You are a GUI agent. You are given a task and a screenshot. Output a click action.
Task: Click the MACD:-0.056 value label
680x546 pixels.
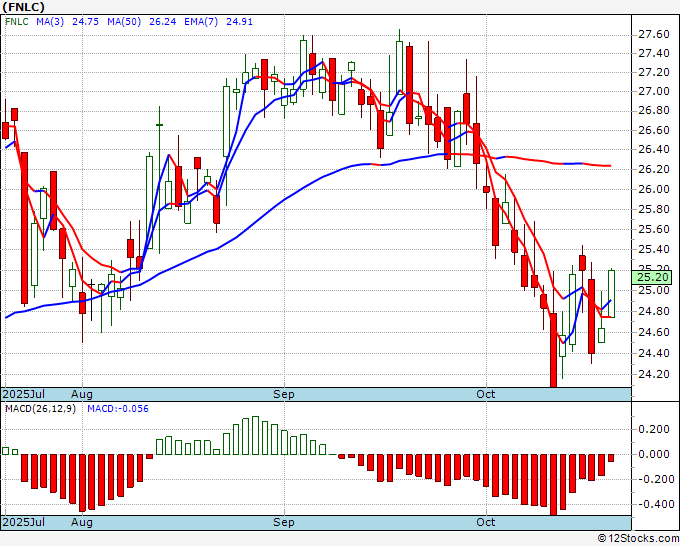(118, 409)
